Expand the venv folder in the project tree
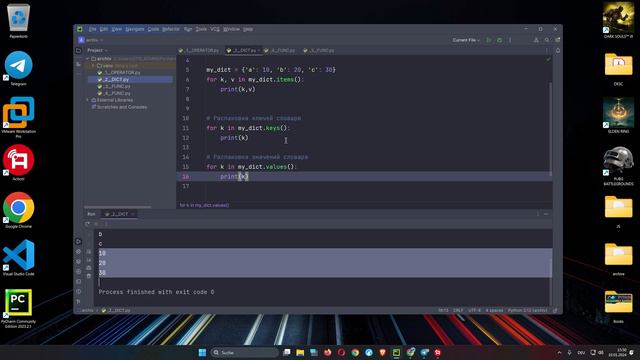The image size is (640, 360). 93,65
